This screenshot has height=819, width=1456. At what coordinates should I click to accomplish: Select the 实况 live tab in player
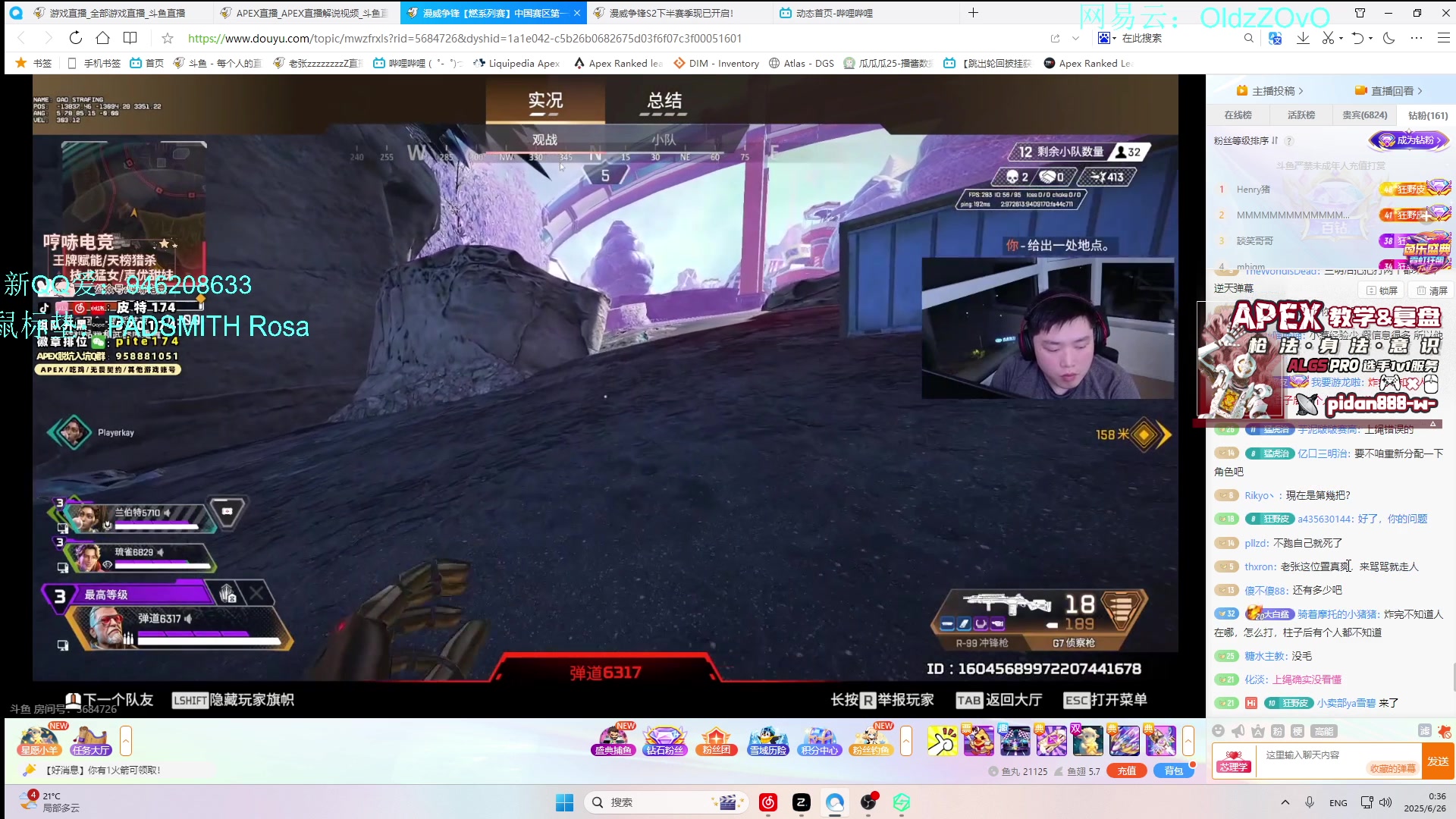point(545,101)
